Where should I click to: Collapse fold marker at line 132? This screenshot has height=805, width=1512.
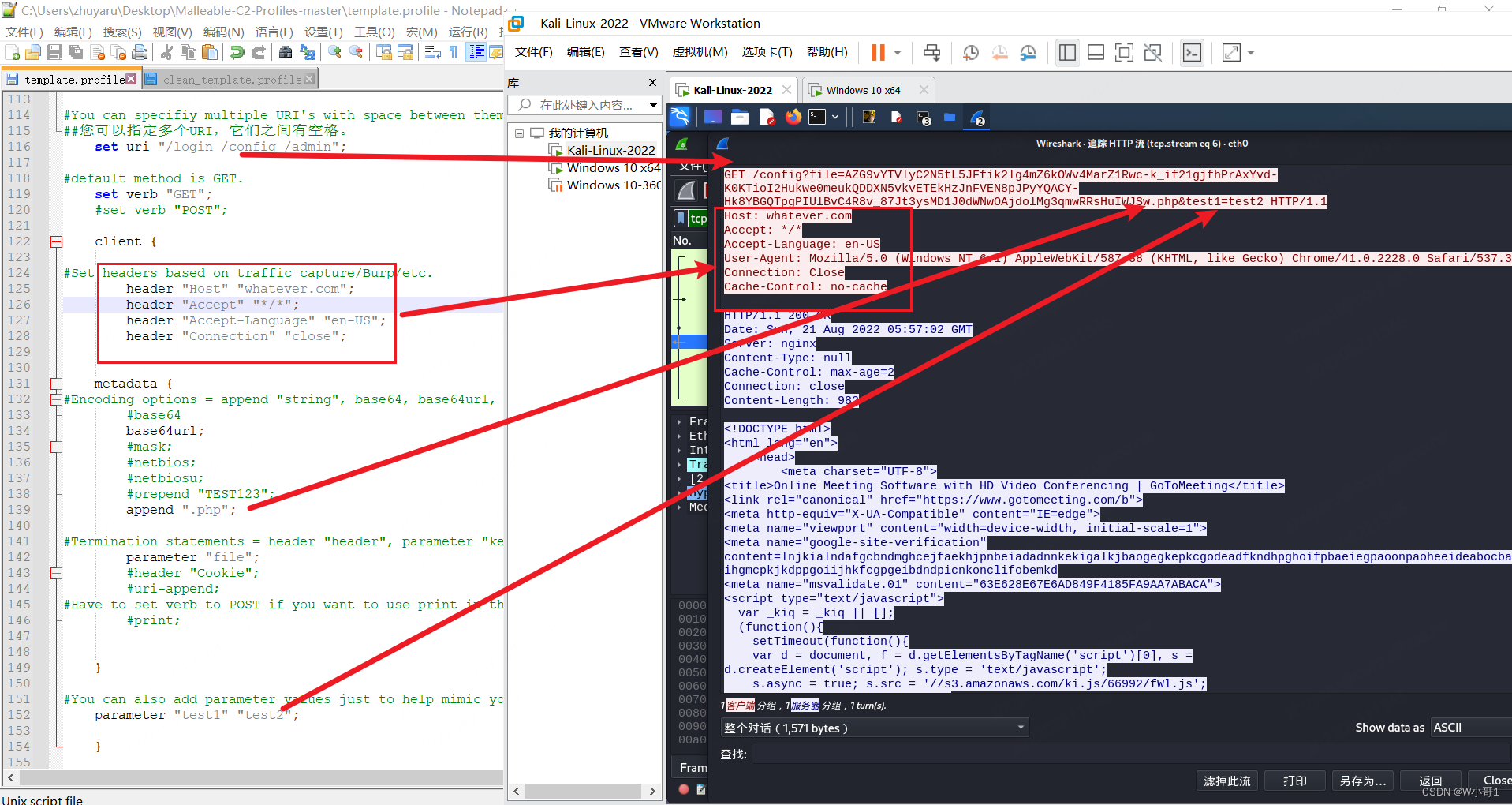57,399
